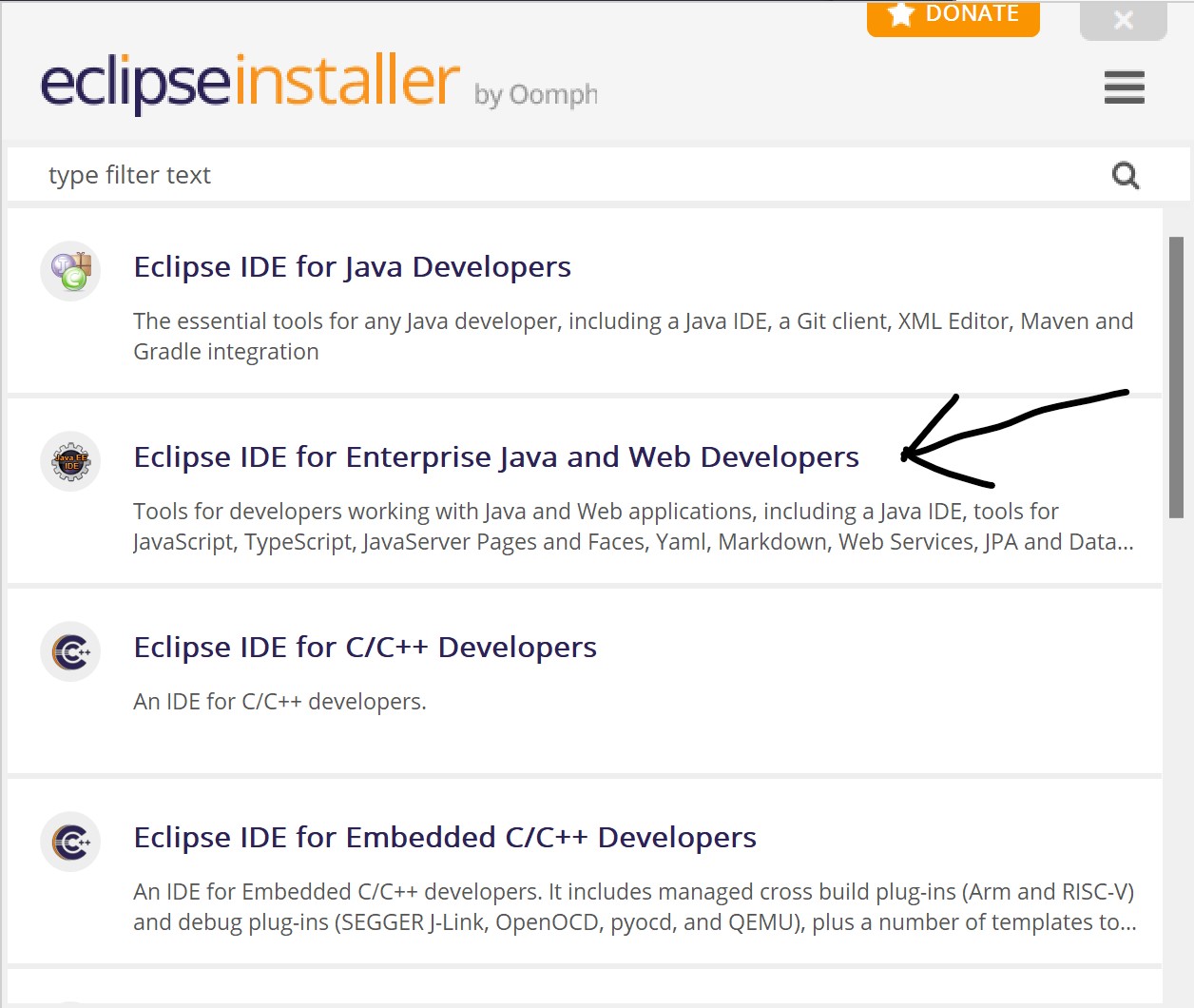Click the Java EE IDE gear icon

70,461
